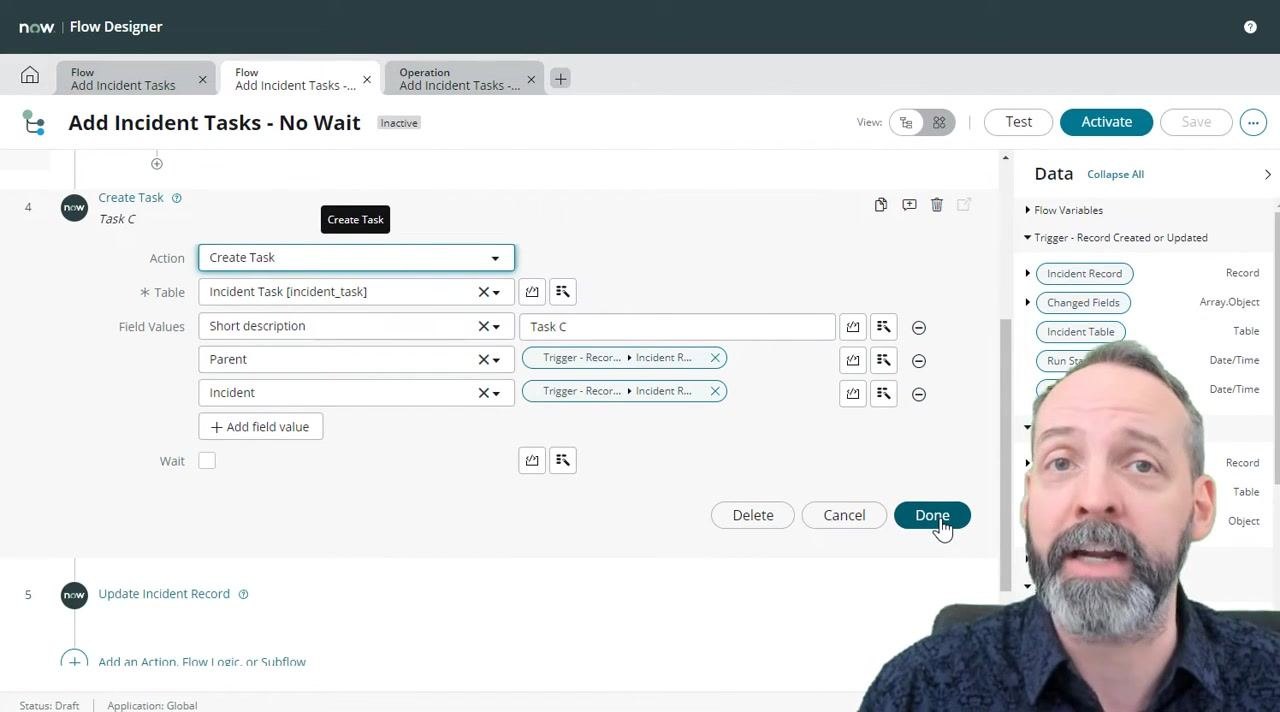Open script icon for Parent row
Image resolution: width=1280 pixels, height=712 pixels.
[x=853, y=360]
